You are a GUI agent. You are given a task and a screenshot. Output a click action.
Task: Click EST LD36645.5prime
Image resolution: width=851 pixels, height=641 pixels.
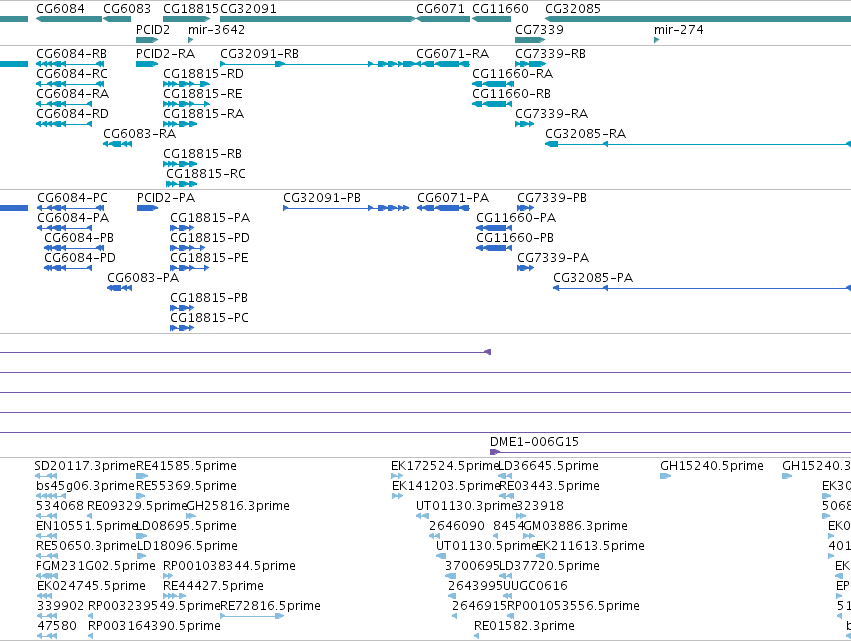point(549,466)
